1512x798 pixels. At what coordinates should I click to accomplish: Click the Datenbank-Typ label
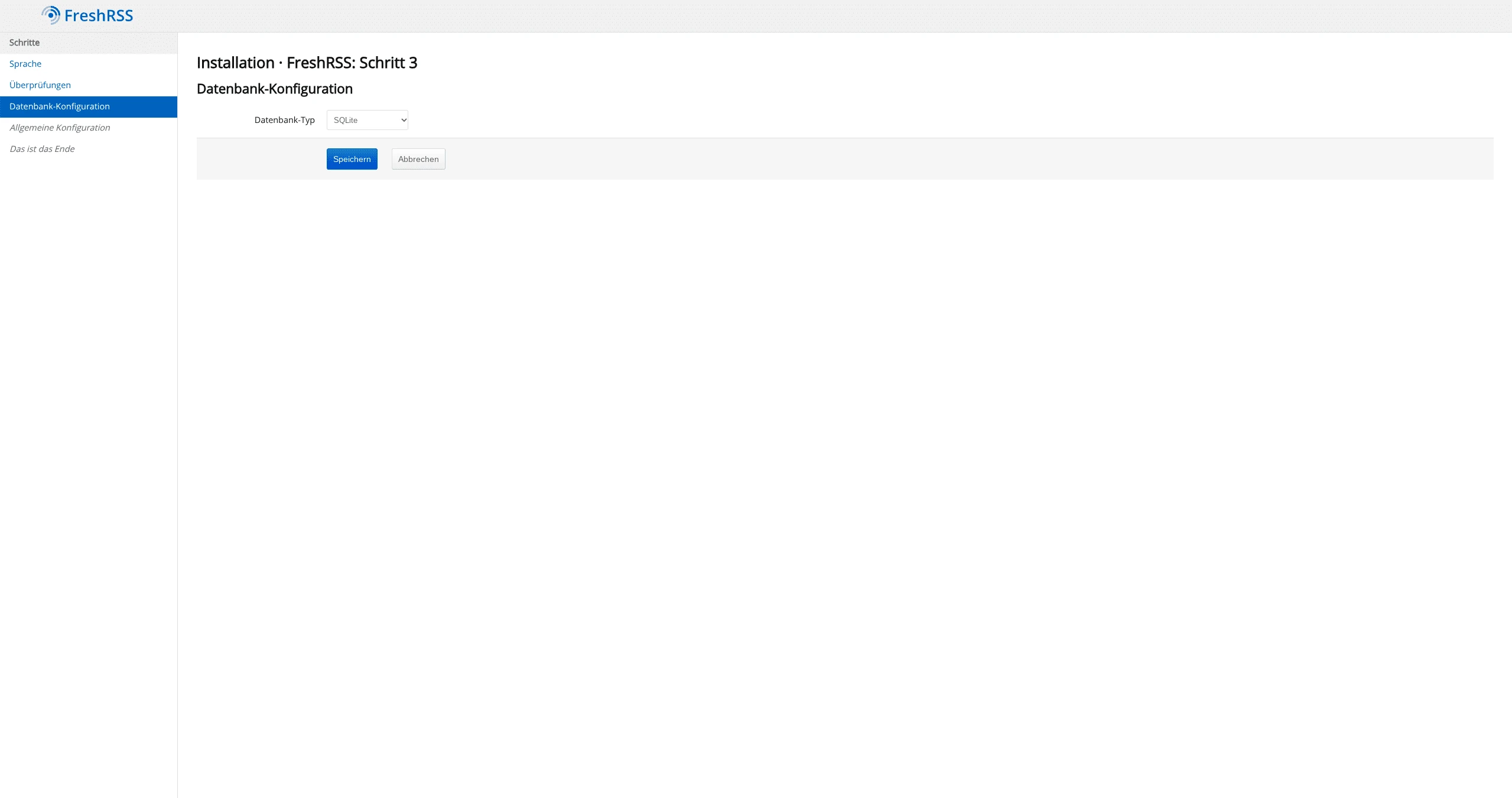(x=284, y=120)
